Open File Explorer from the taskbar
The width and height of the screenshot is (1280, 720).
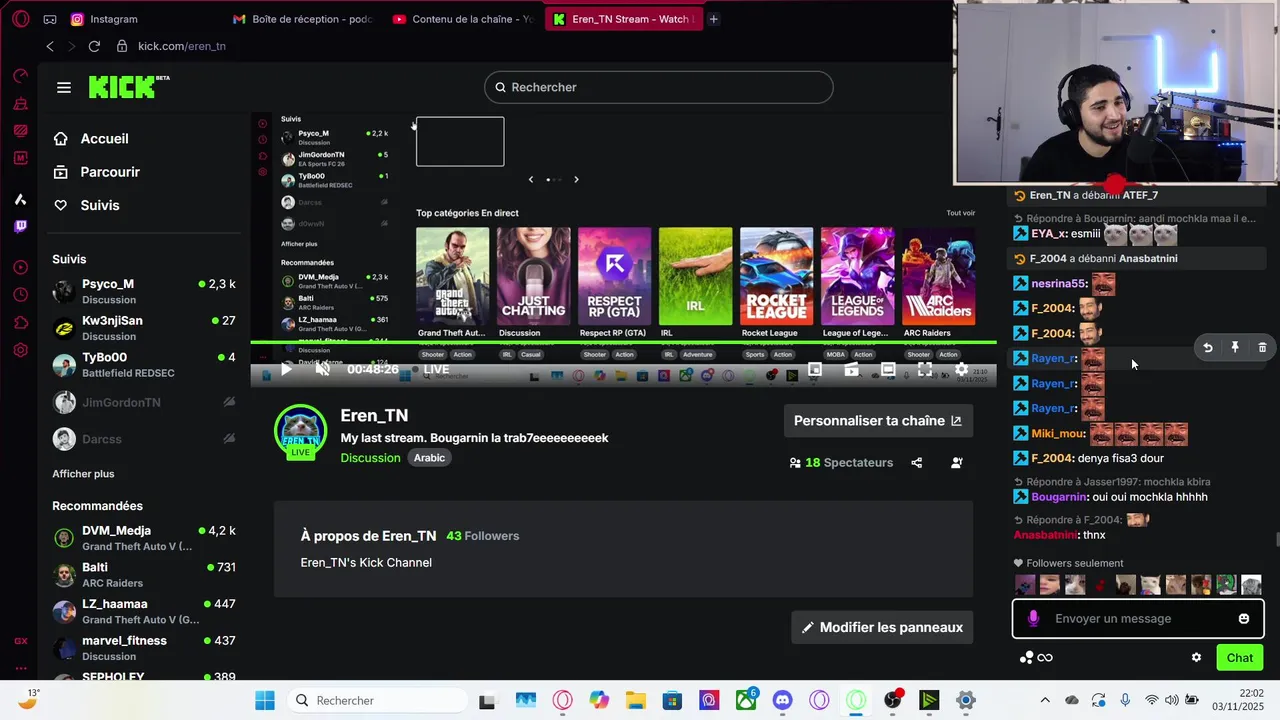[x=635, y=700]
